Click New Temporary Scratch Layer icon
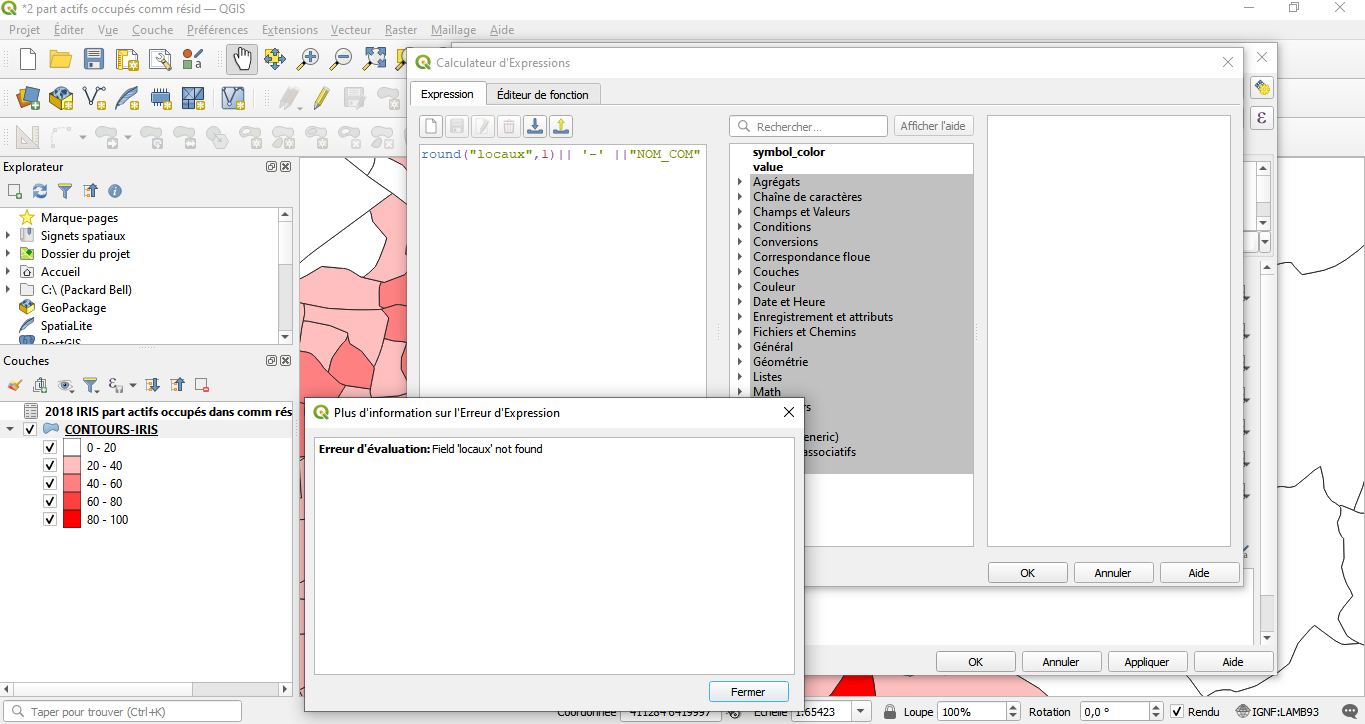Screen dimensions: 1365x724 [160, 98]
